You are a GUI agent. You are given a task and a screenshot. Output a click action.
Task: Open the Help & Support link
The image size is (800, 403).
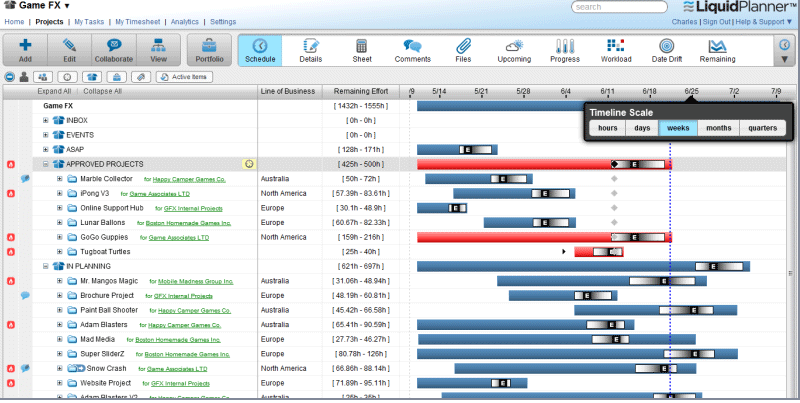(x=763, y=22)
